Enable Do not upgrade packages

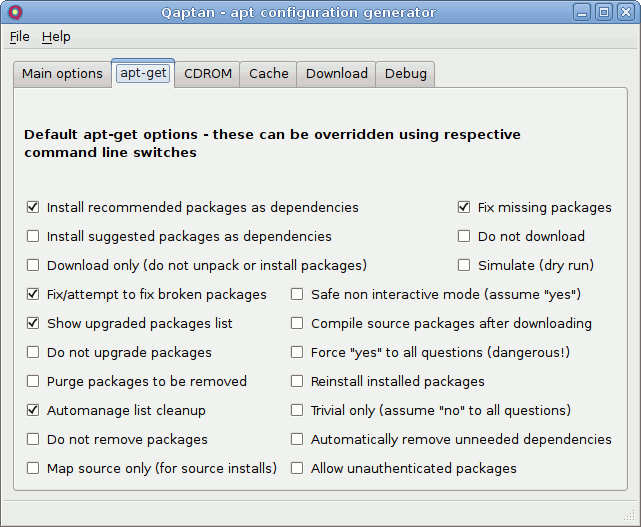(x=33, y=352)
